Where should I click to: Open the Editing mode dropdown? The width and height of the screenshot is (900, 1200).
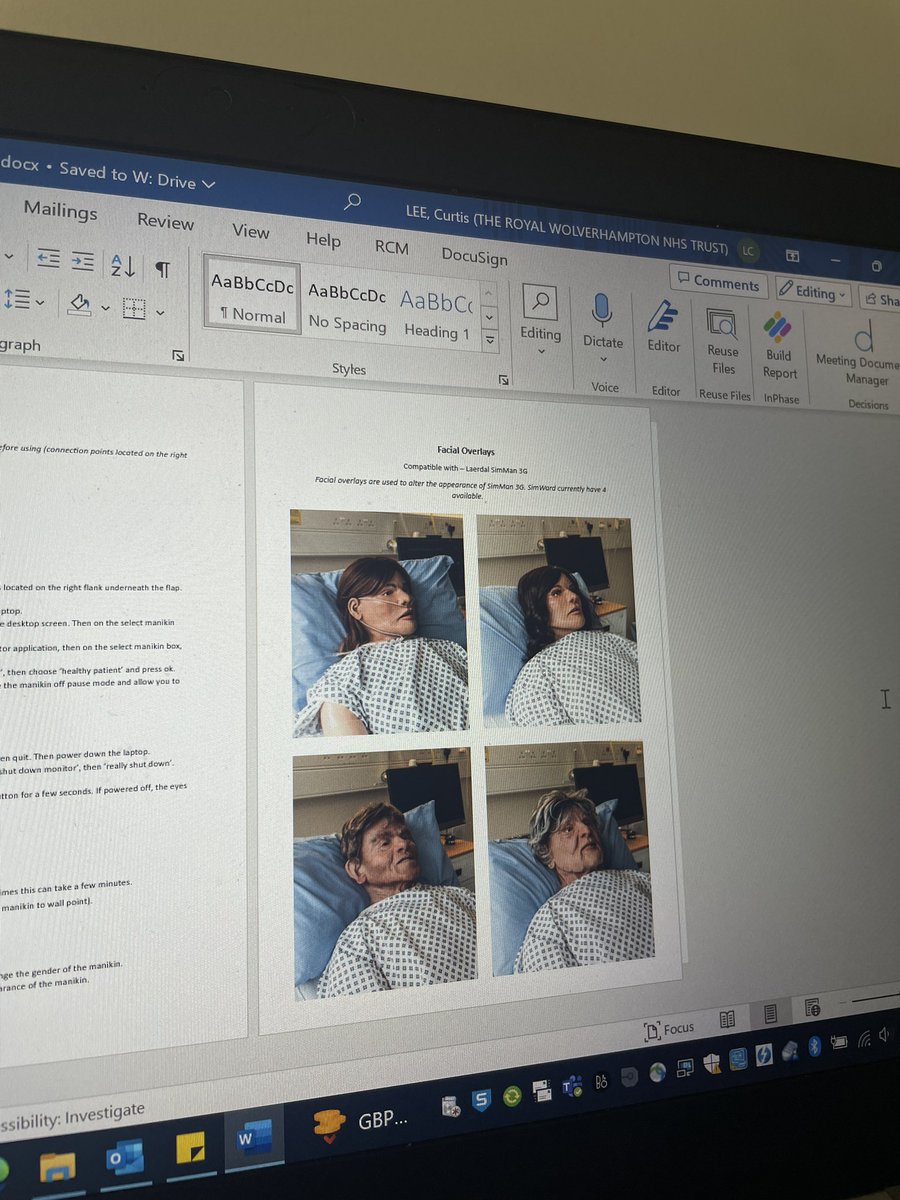tap(814, 292)
